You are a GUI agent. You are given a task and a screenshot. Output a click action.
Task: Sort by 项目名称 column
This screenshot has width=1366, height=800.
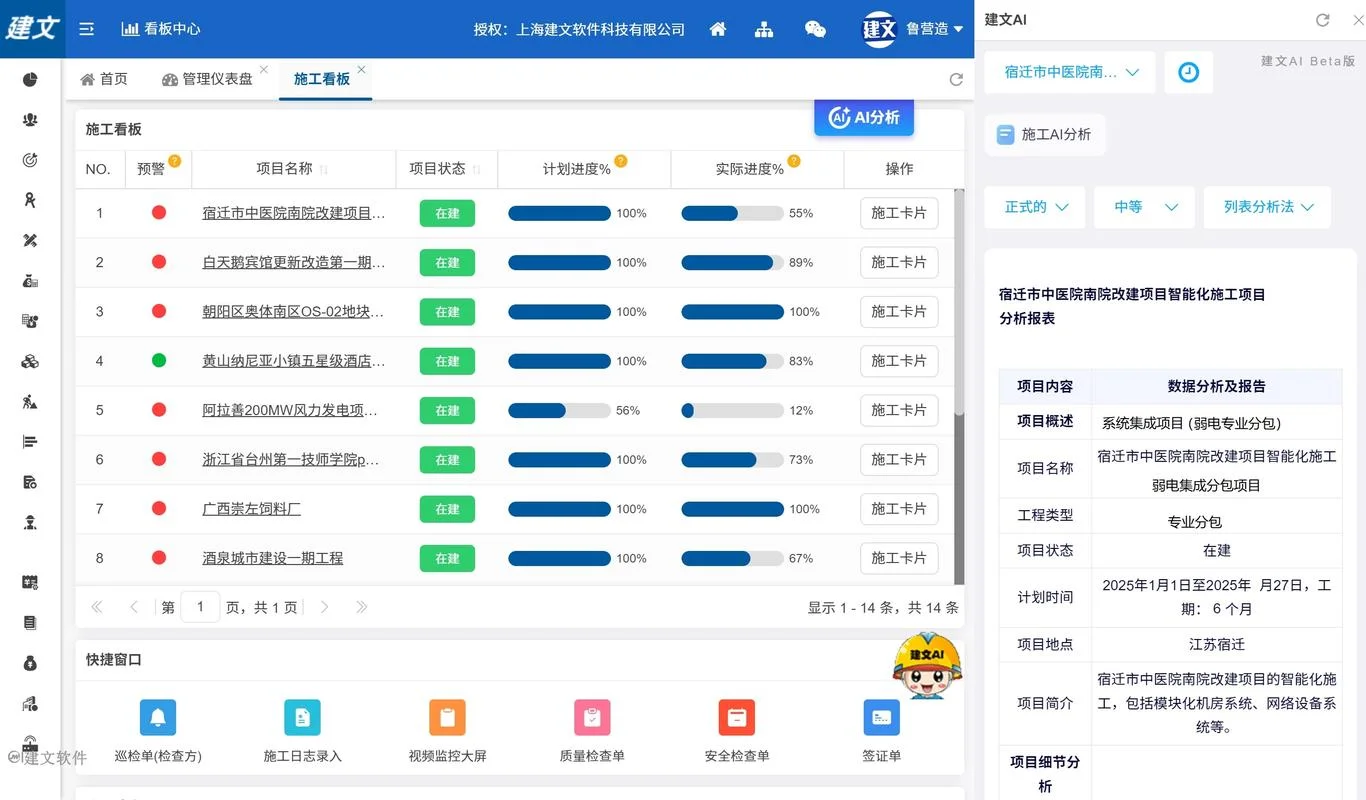click(x=323, y=170)
